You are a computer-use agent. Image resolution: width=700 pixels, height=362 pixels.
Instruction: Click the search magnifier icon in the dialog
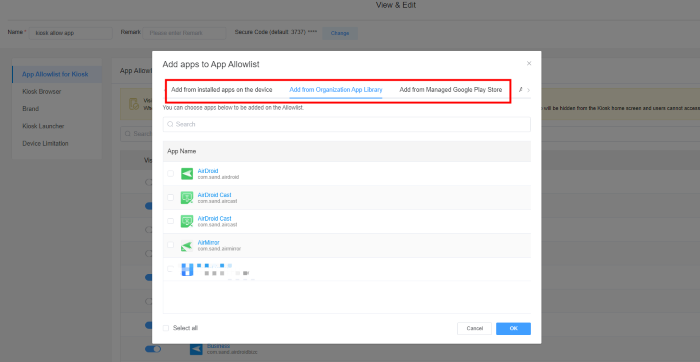tap(170, 124)
